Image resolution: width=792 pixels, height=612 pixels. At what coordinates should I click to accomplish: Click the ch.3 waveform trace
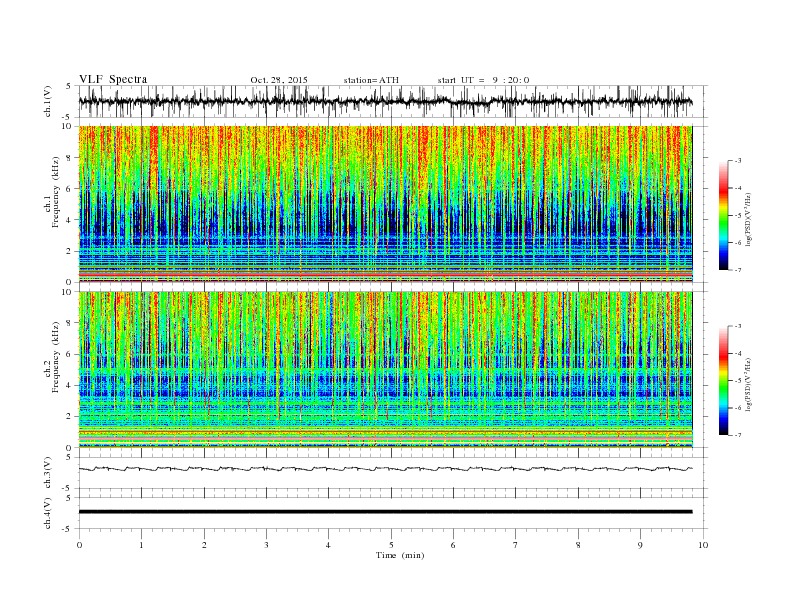point(386,469)
